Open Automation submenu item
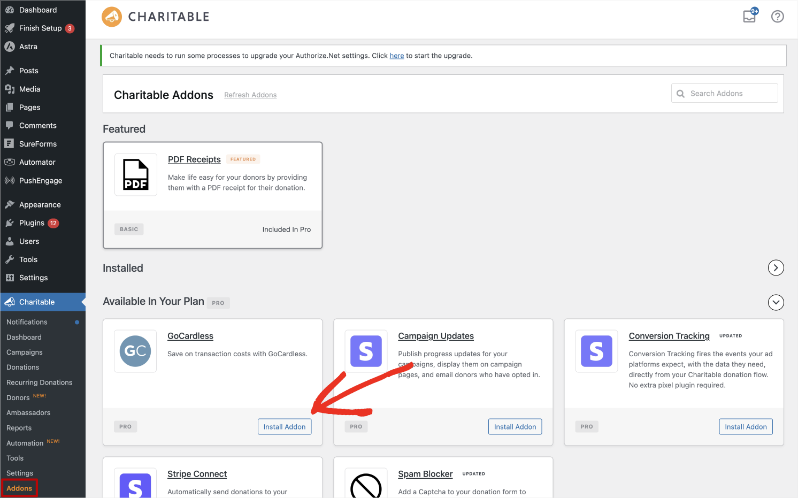This screenshot has height=498, width=798. tap(24, 443)
